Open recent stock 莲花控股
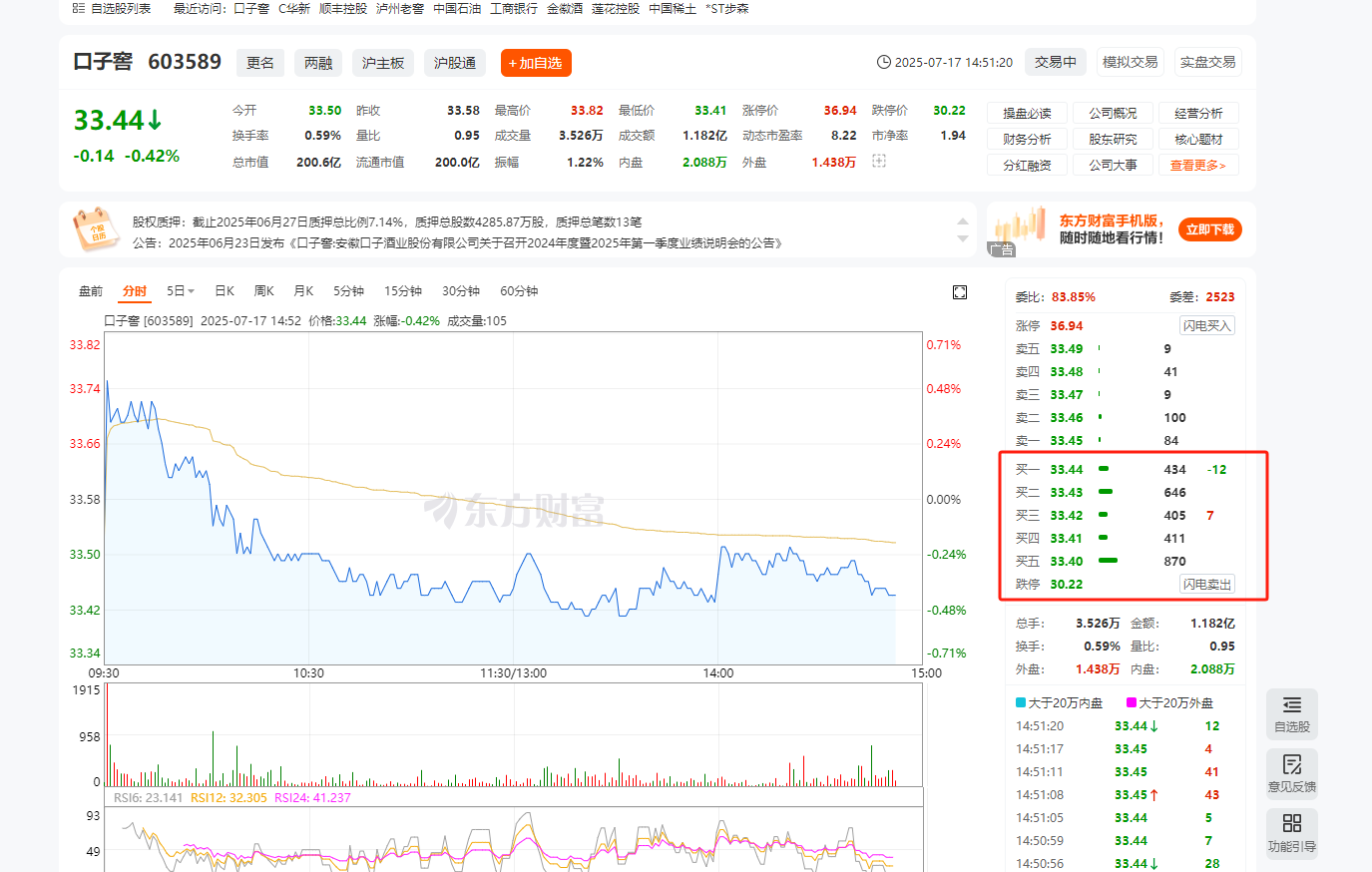Image resolution: width=1372 pixels, height=872 pixels. click(x=616, y=8)
